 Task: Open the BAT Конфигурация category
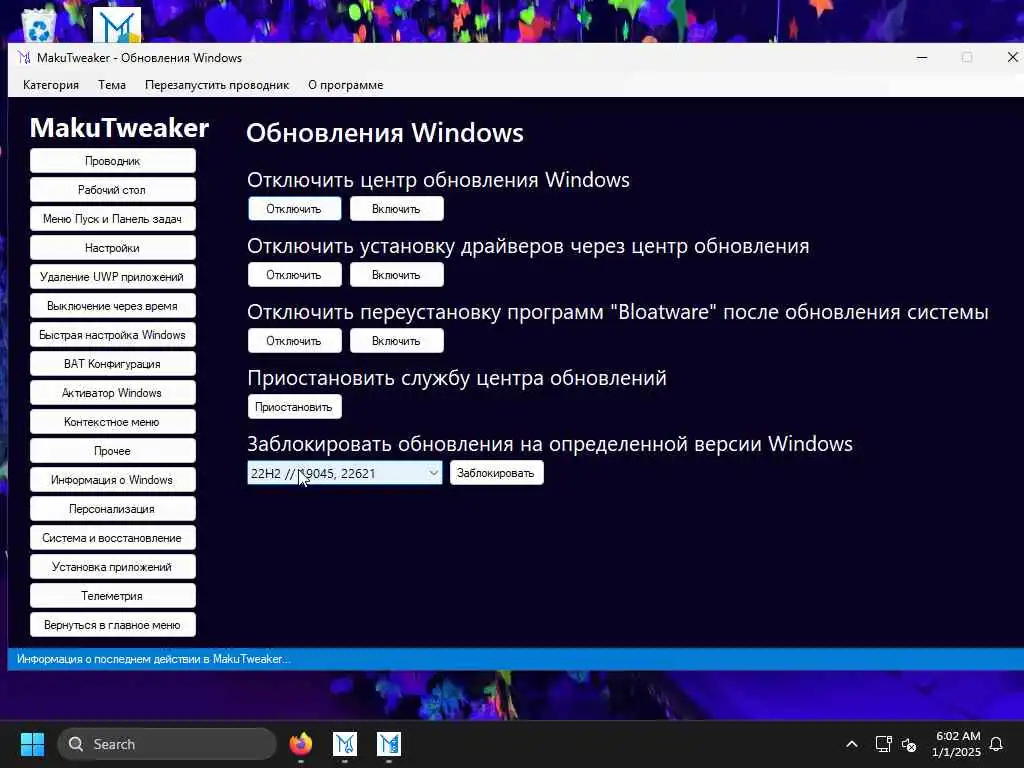point(112,364)
